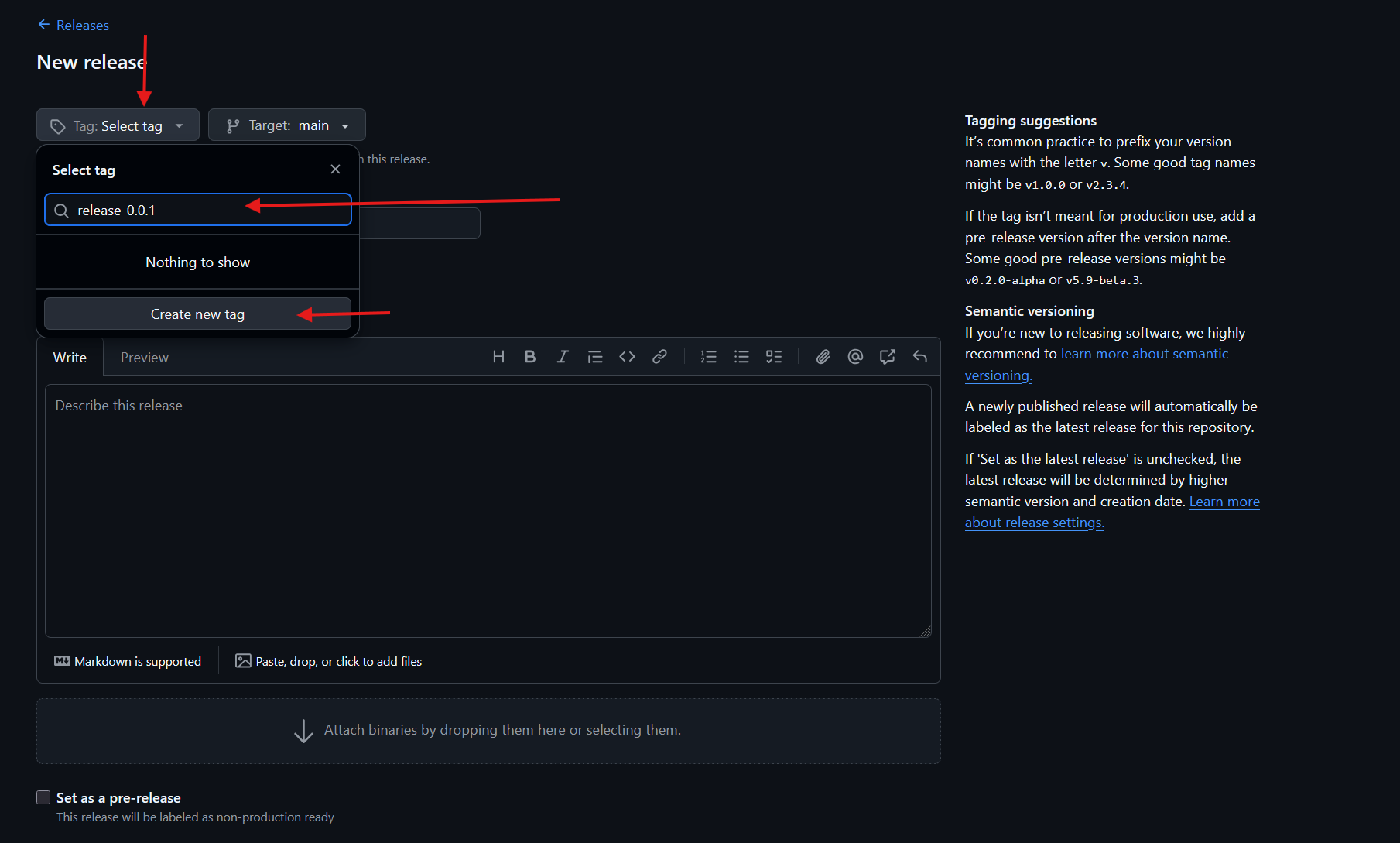This screenshot has width=1400, height=843.
Task: Click the Heading formatting icon
Action: point(498,357)
